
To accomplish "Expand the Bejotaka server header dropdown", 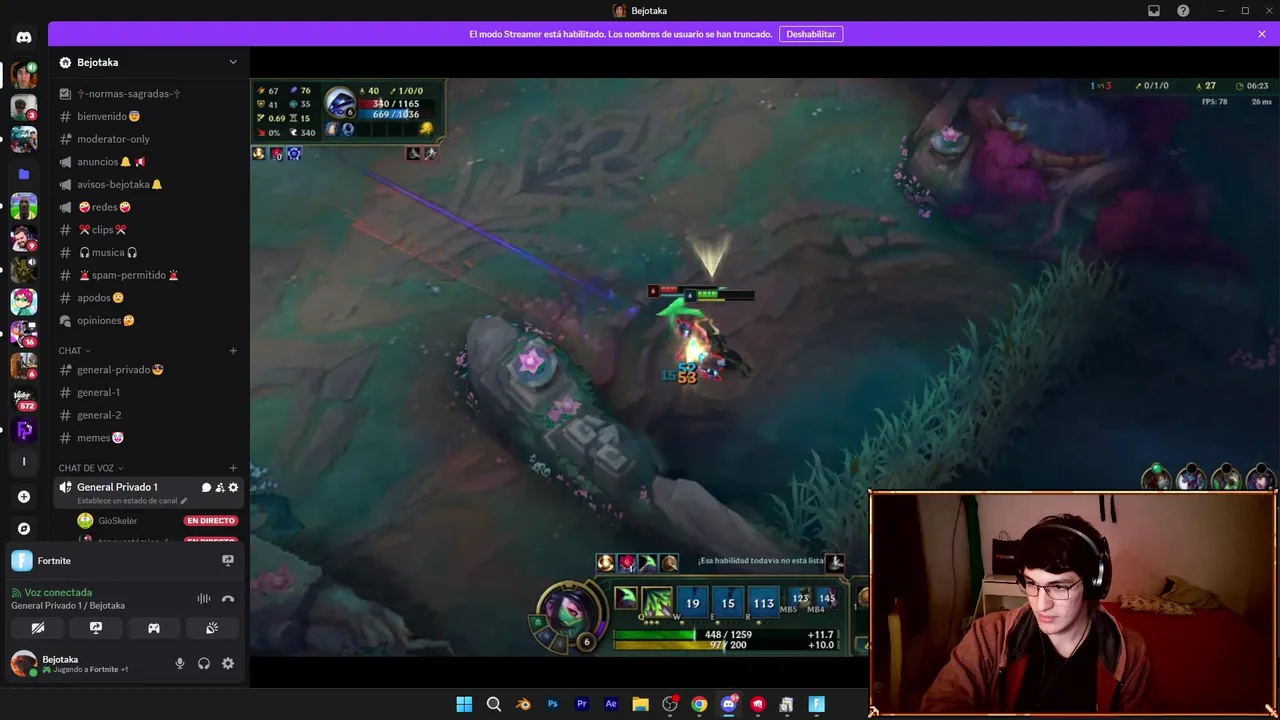I will tap(233, 62).
